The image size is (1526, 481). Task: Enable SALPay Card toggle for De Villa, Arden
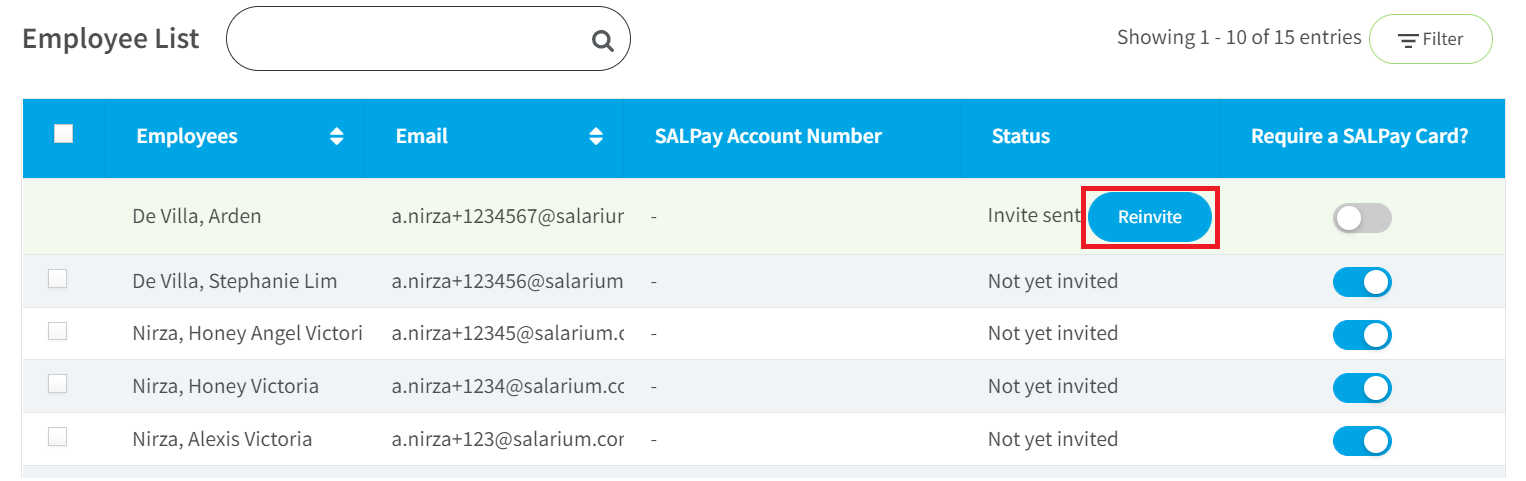click(1362, 218)
